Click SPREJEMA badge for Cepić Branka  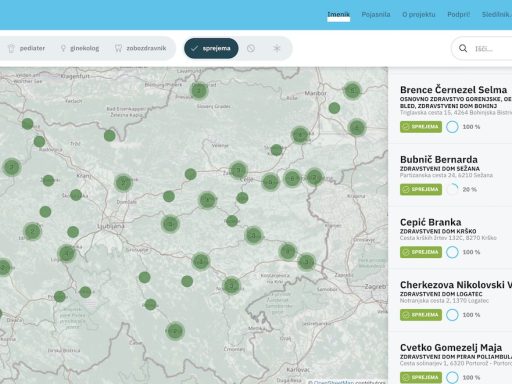421,252
